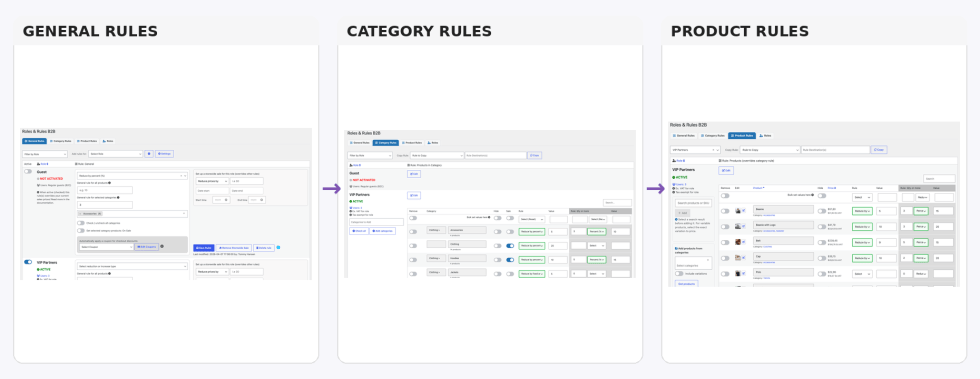
Task: Click the edit icon in the Polo product row
Action: click(x=744, y=273)
